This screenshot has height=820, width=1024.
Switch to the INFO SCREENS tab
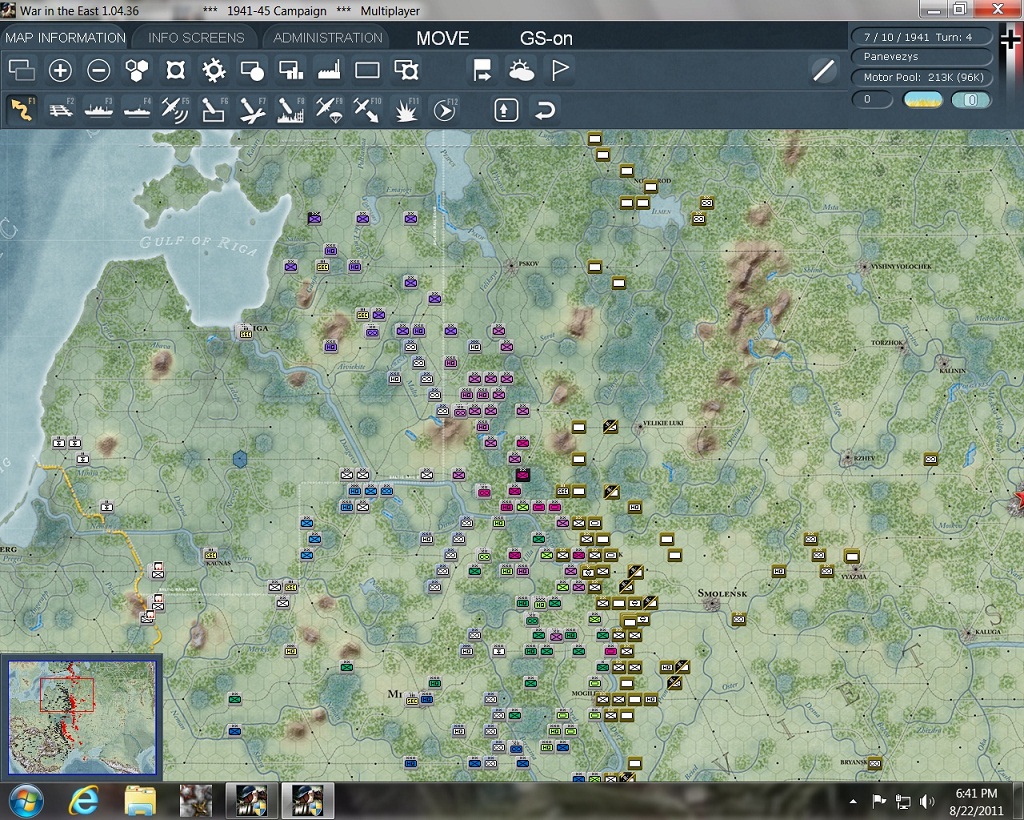pos(196,38)
